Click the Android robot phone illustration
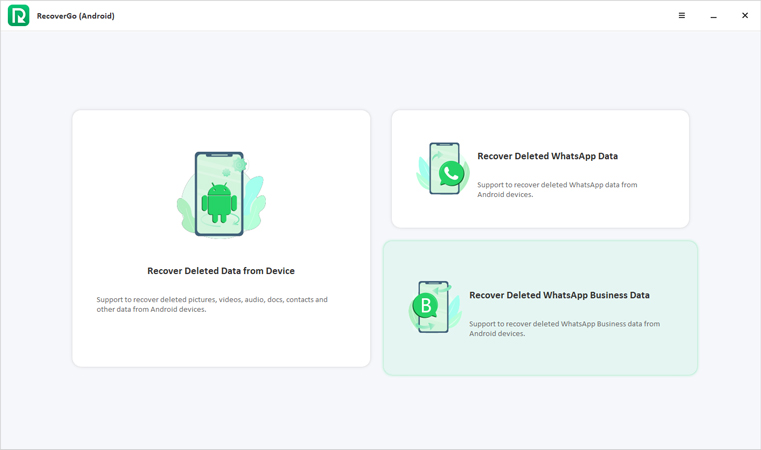 221,194
